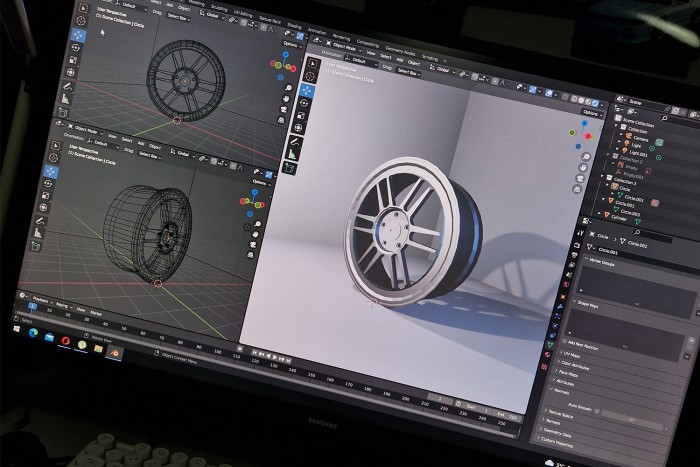Open the Marker menu in the timeline

click(97, 312)
